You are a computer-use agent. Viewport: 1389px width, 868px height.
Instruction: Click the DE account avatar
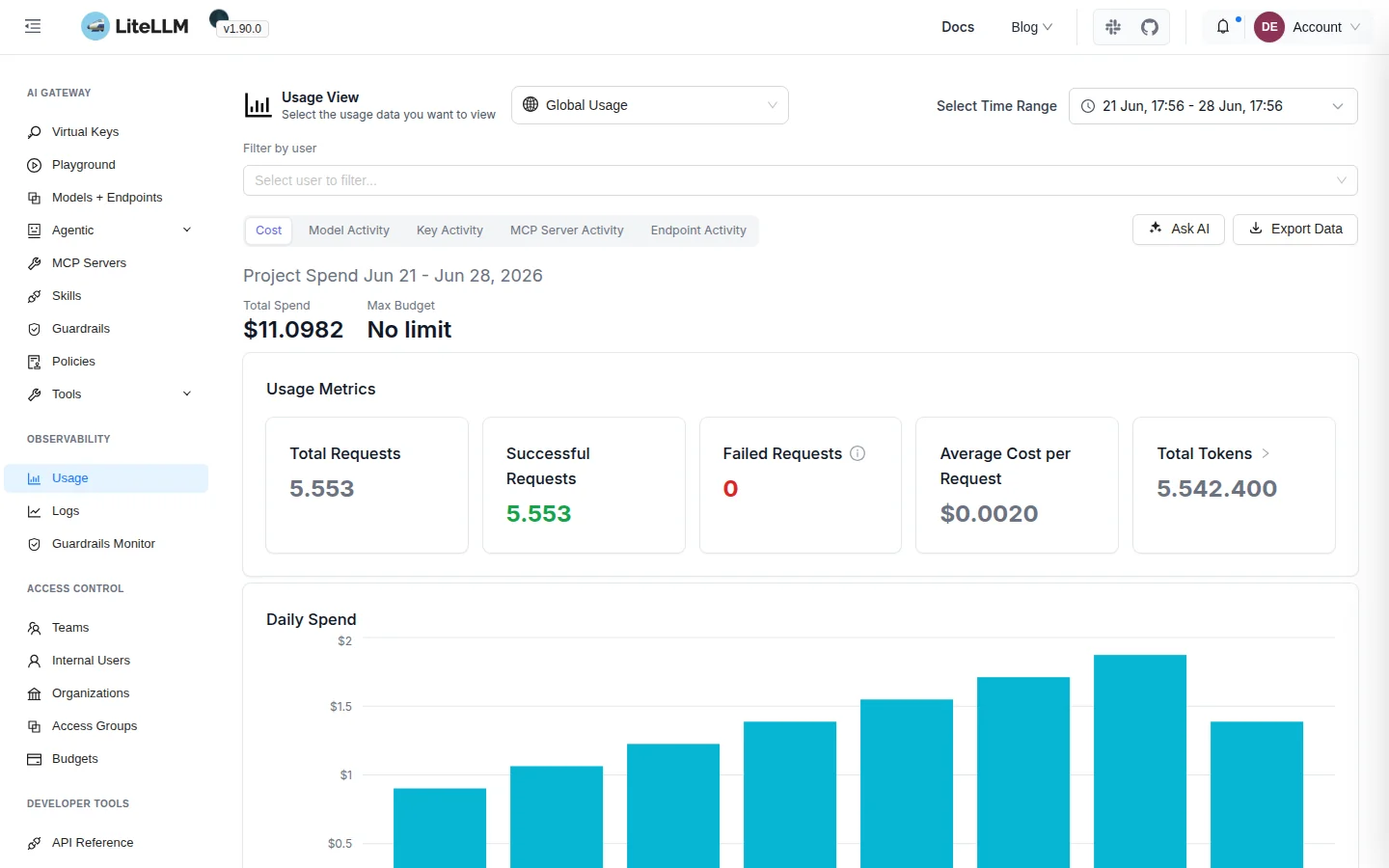pyautogui.click(x=1269, y=27)
